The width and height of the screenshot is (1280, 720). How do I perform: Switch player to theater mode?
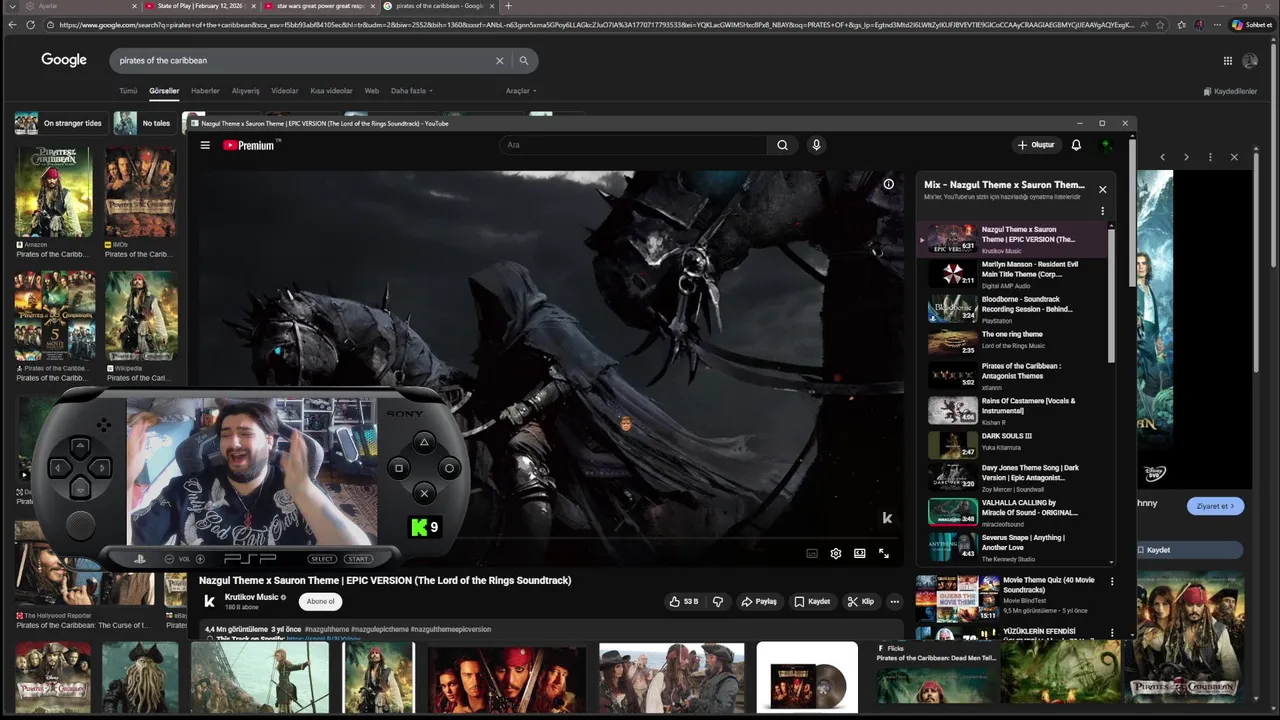tap(860, 553)
